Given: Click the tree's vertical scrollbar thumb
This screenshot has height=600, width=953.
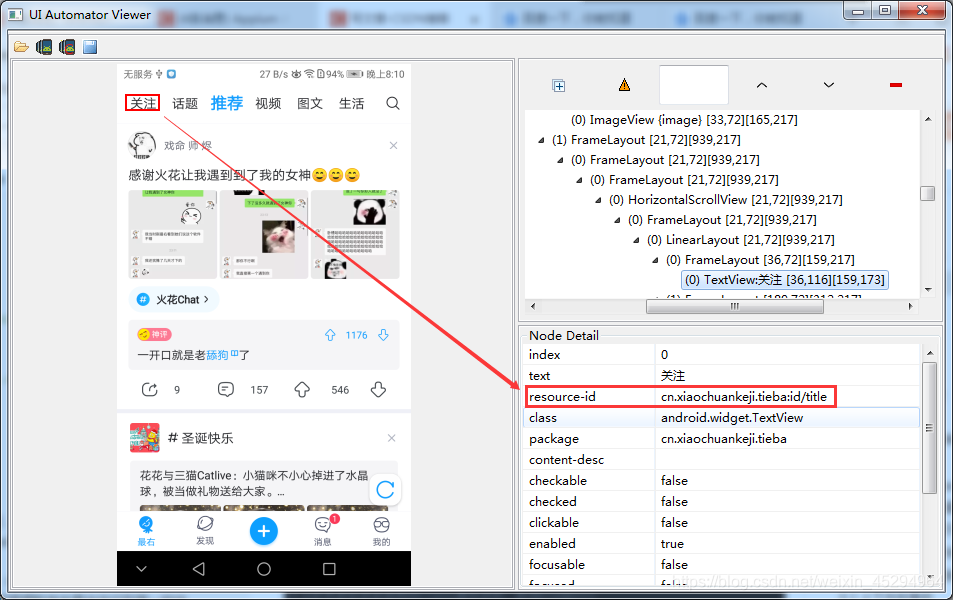Looking at the screenshot, I should (x=927, y=193).
